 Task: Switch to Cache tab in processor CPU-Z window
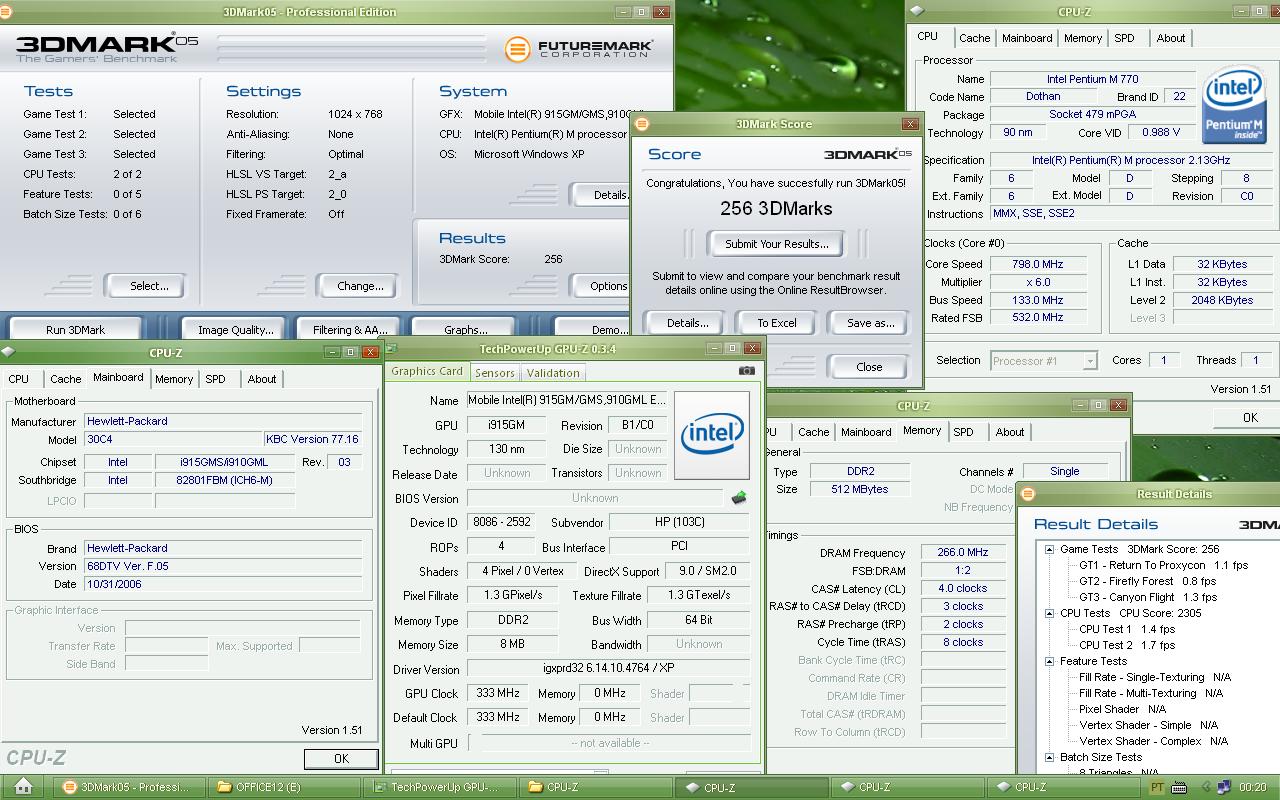(x=974, y=38)
